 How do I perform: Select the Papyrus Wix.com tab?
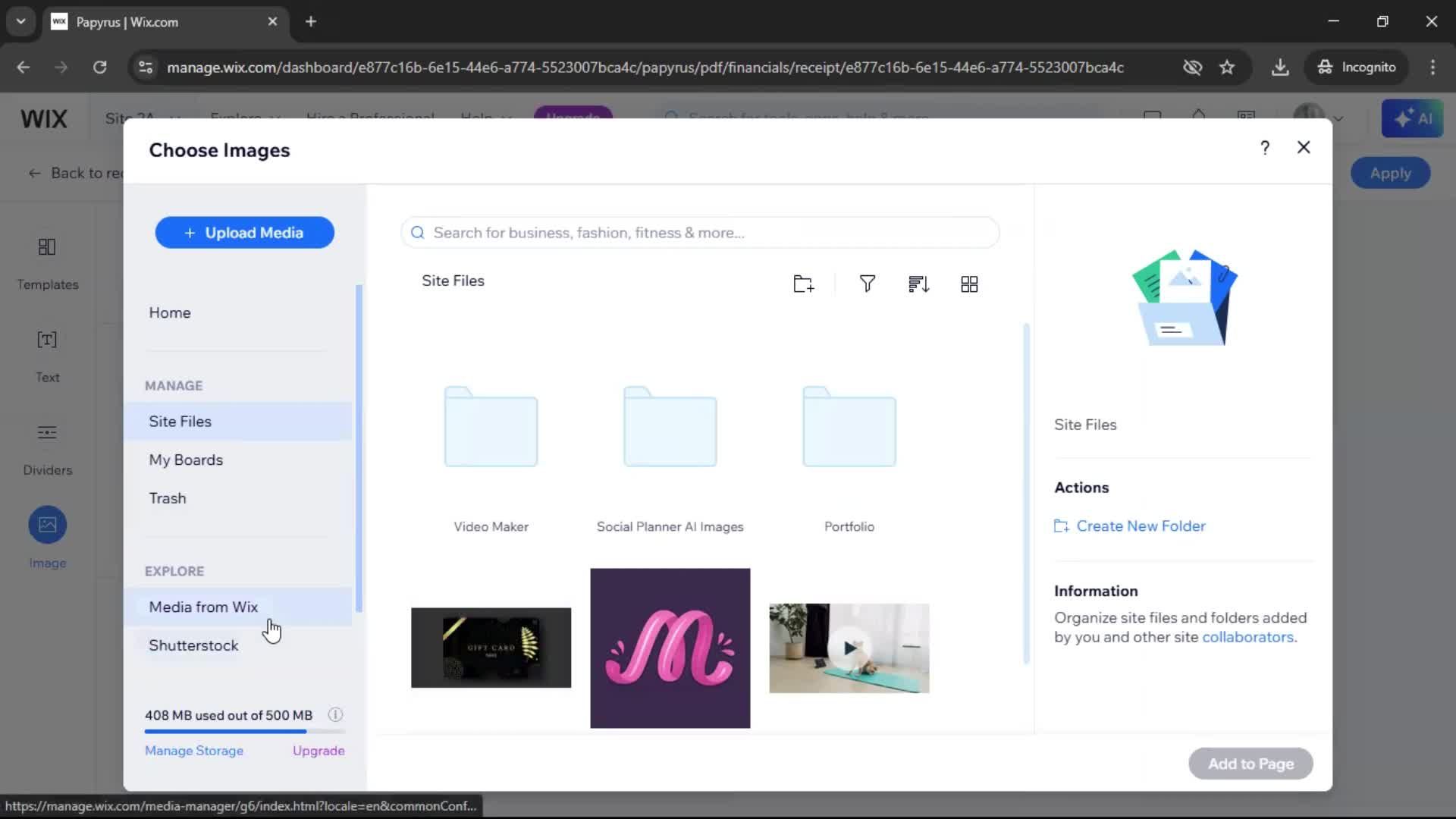(165, 21)
